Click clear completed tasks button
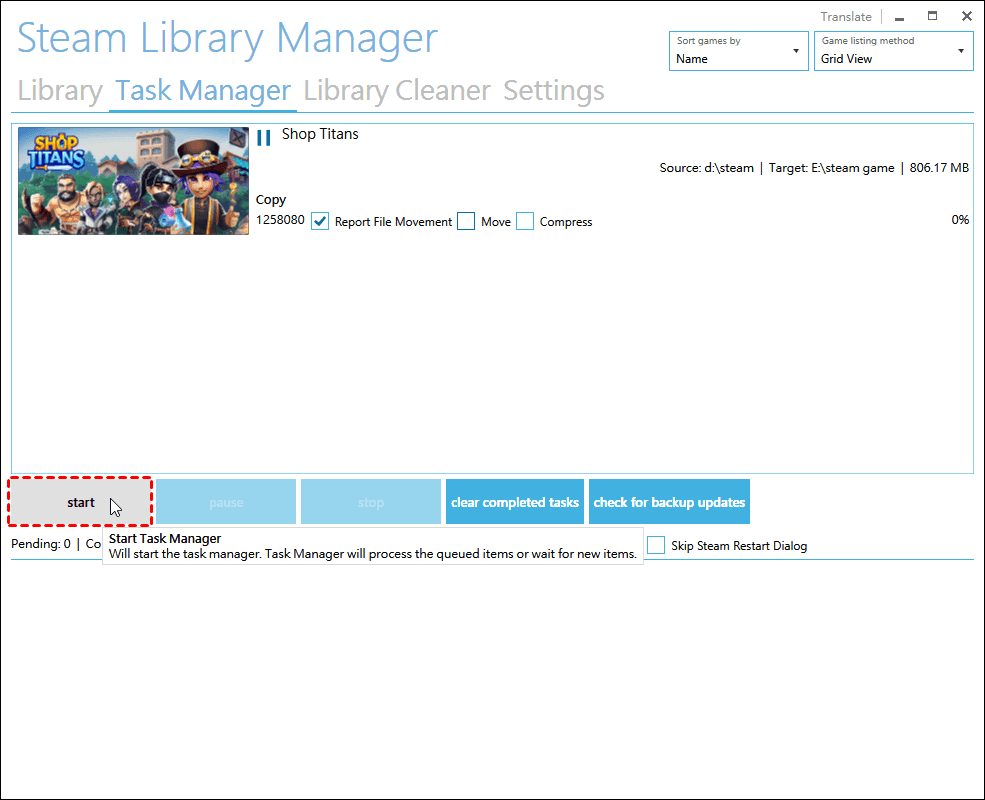This screenshot has width=985, height=800. pos(515,502)
